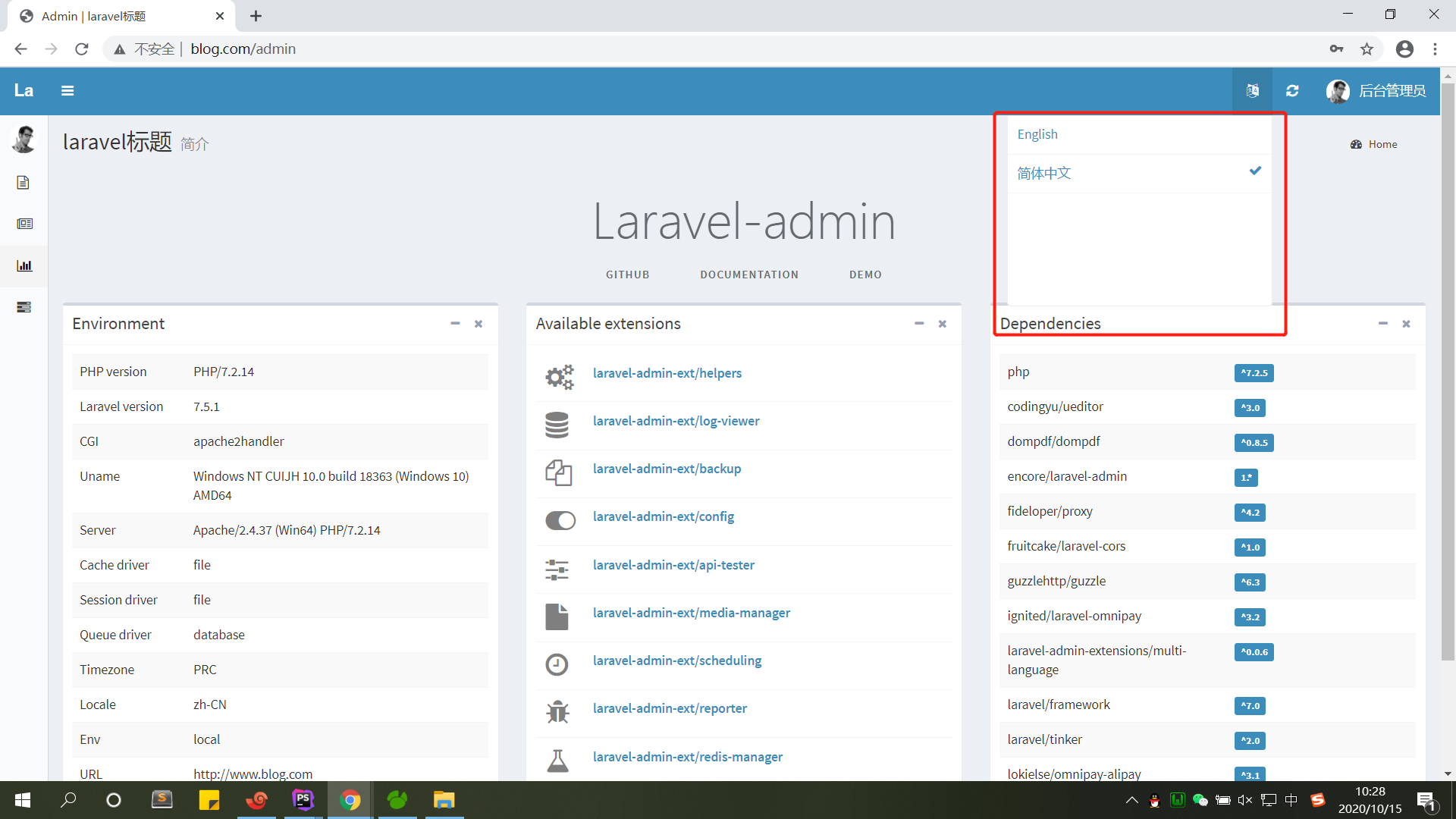
Task: Open the 后台管理员 user menu
Action: coord(1376,91)
